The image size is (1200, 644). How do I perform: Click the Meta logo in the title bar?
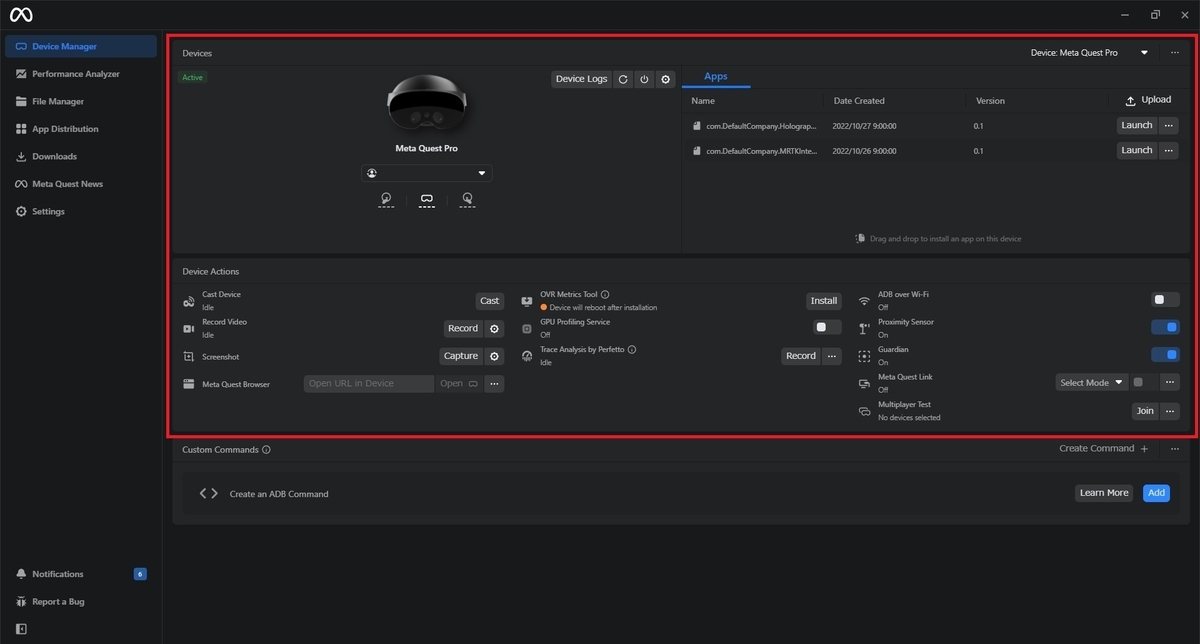[21, 14]
